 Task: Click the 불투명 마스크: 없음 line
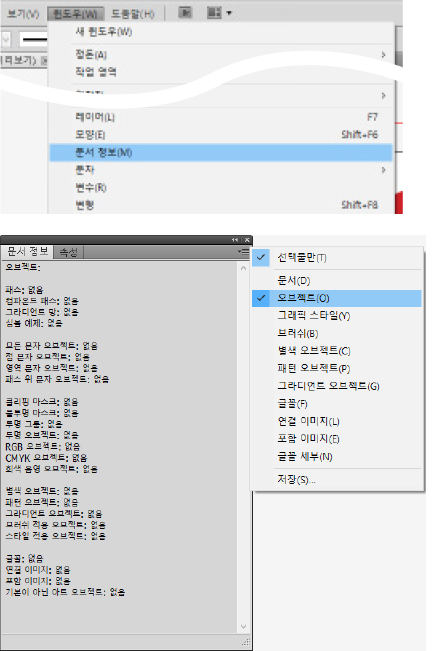[x=42, y=413]
